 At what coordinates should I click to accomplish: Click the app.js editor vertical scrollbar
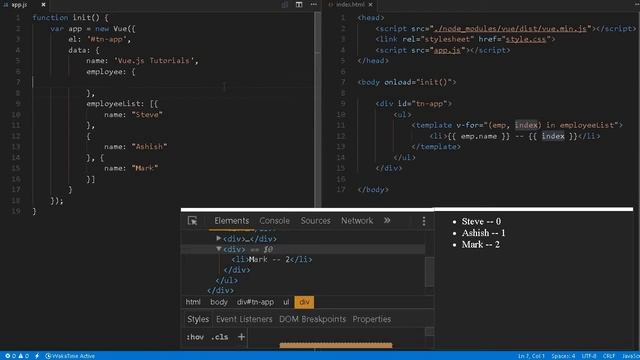click(317, 110)
